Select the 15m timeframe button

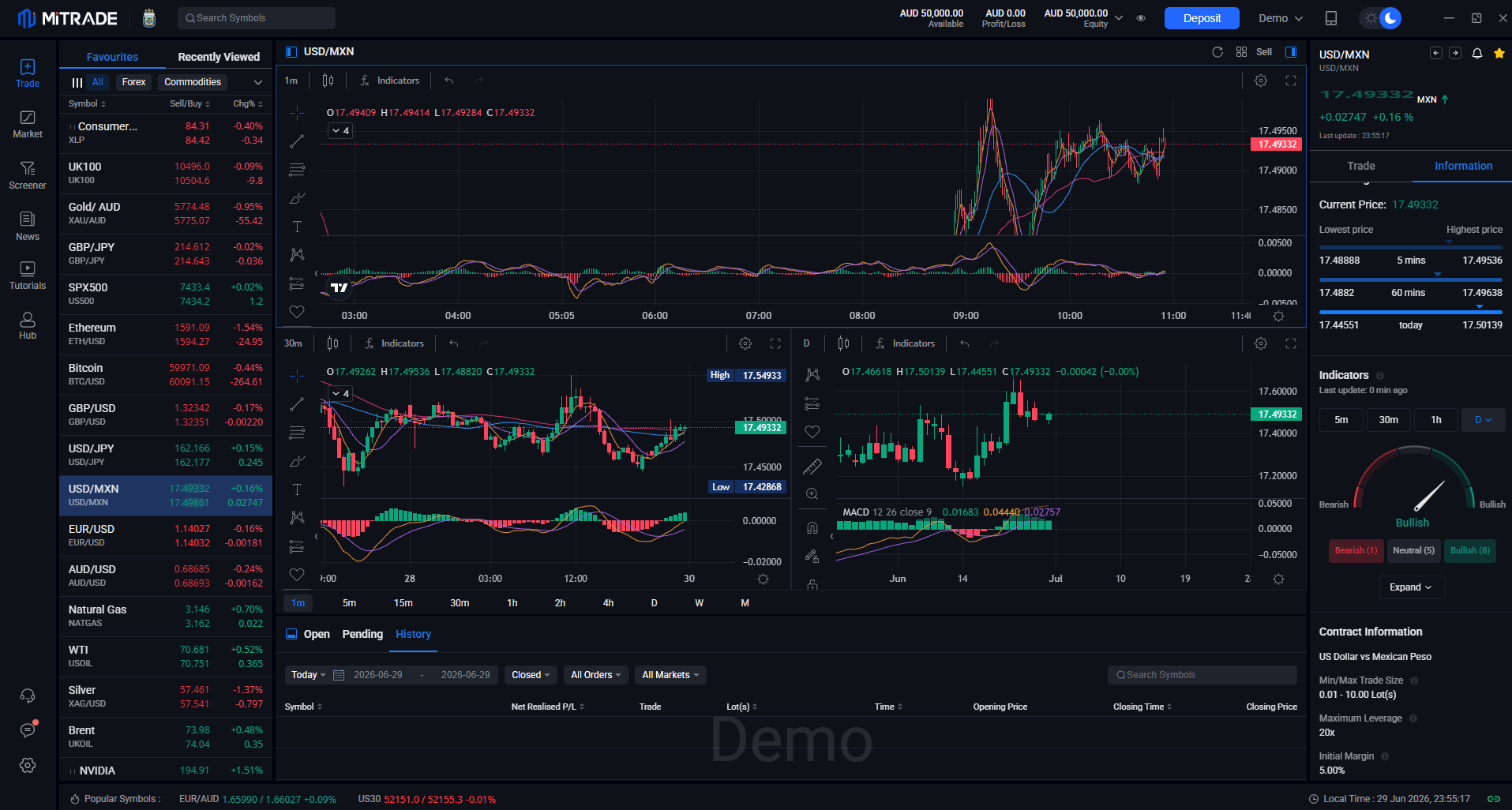403,603
